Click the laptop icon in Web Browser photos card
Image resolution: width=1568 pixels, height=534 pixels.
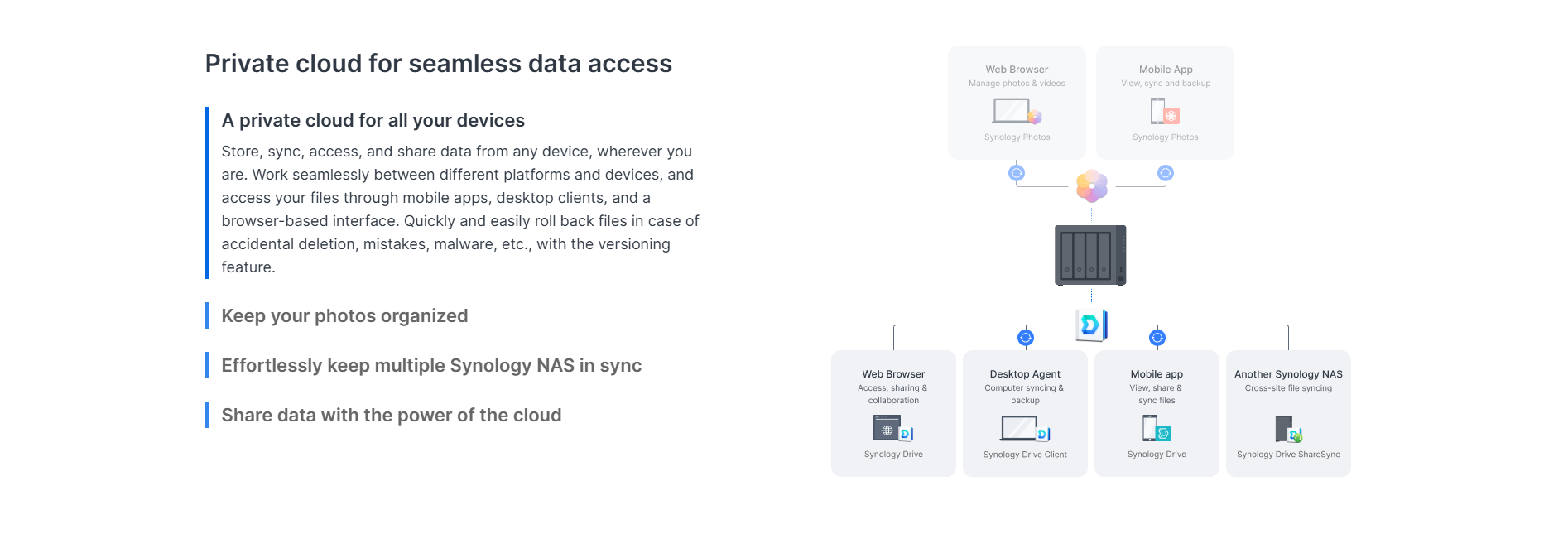(1017, 111)
